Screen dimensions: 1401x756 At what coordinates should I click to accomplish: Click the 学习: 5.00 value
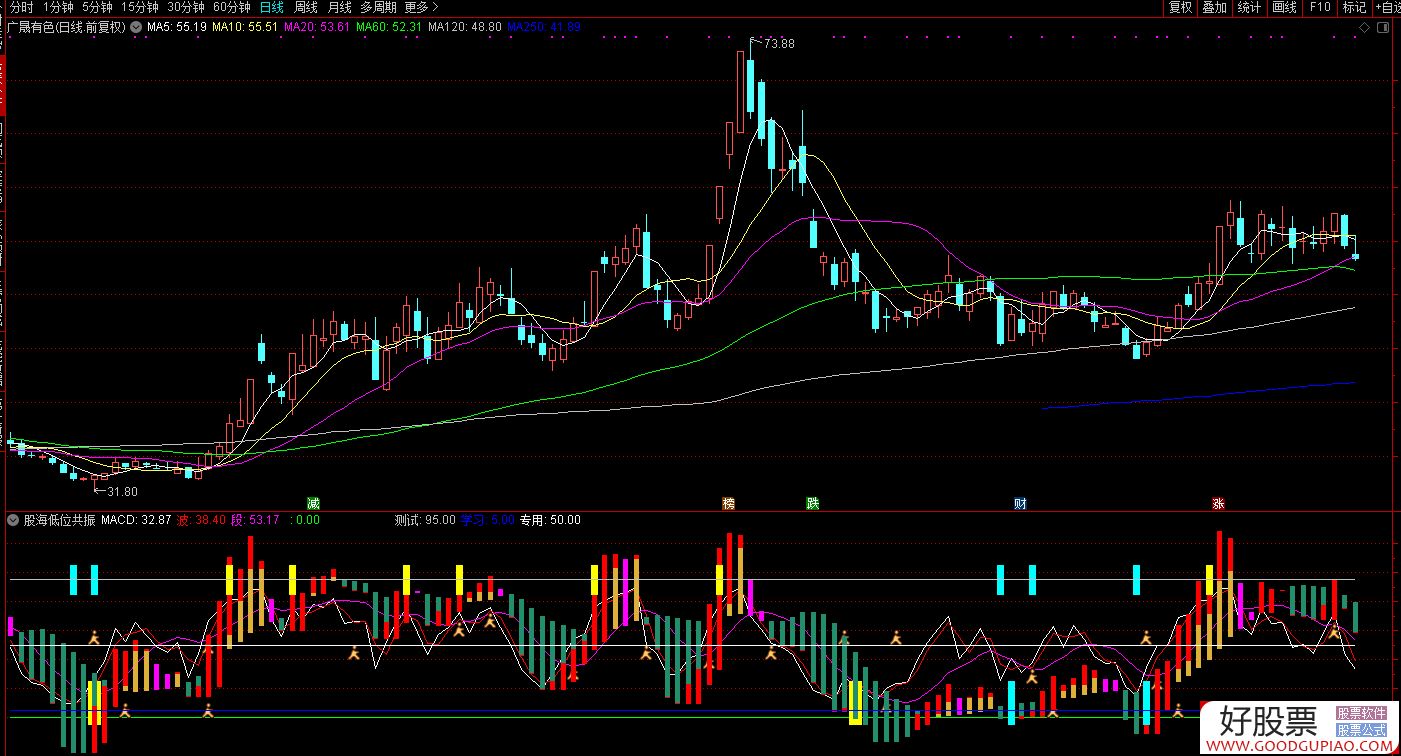coord(487,520)
